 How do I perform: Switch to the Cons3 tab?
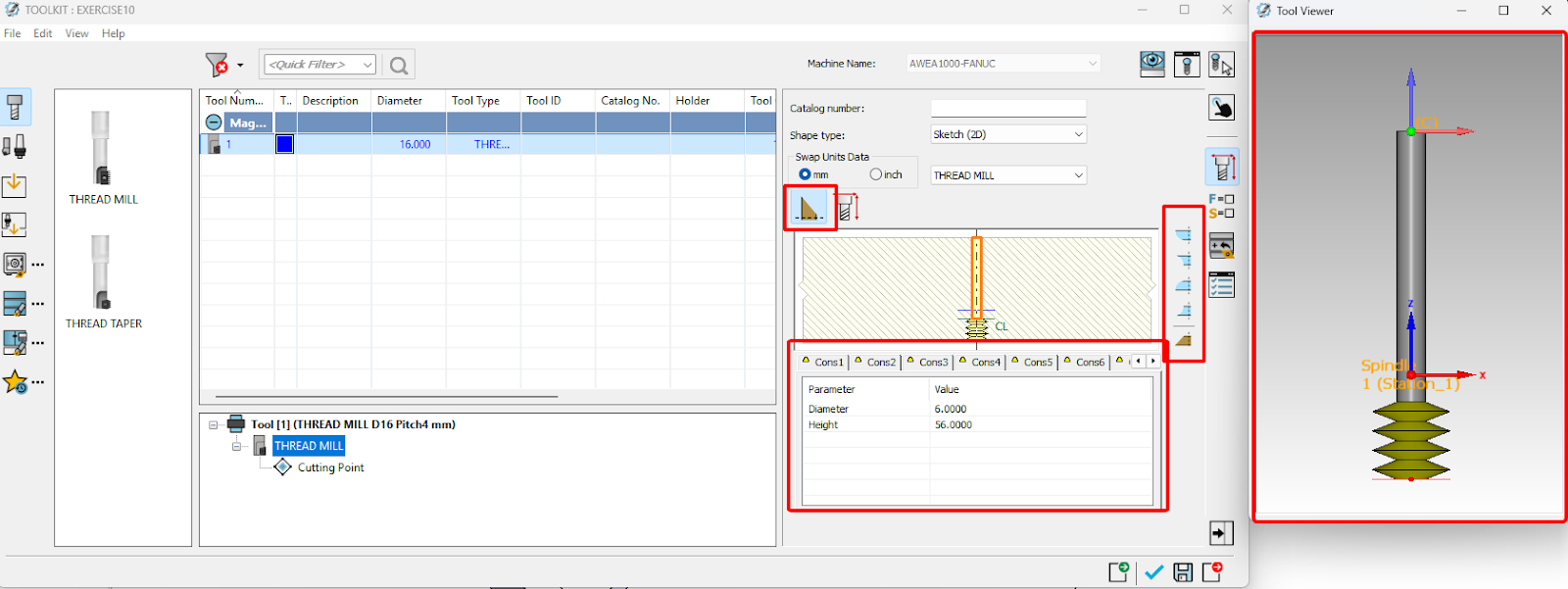pyautogui.click(x=933, y=363)
